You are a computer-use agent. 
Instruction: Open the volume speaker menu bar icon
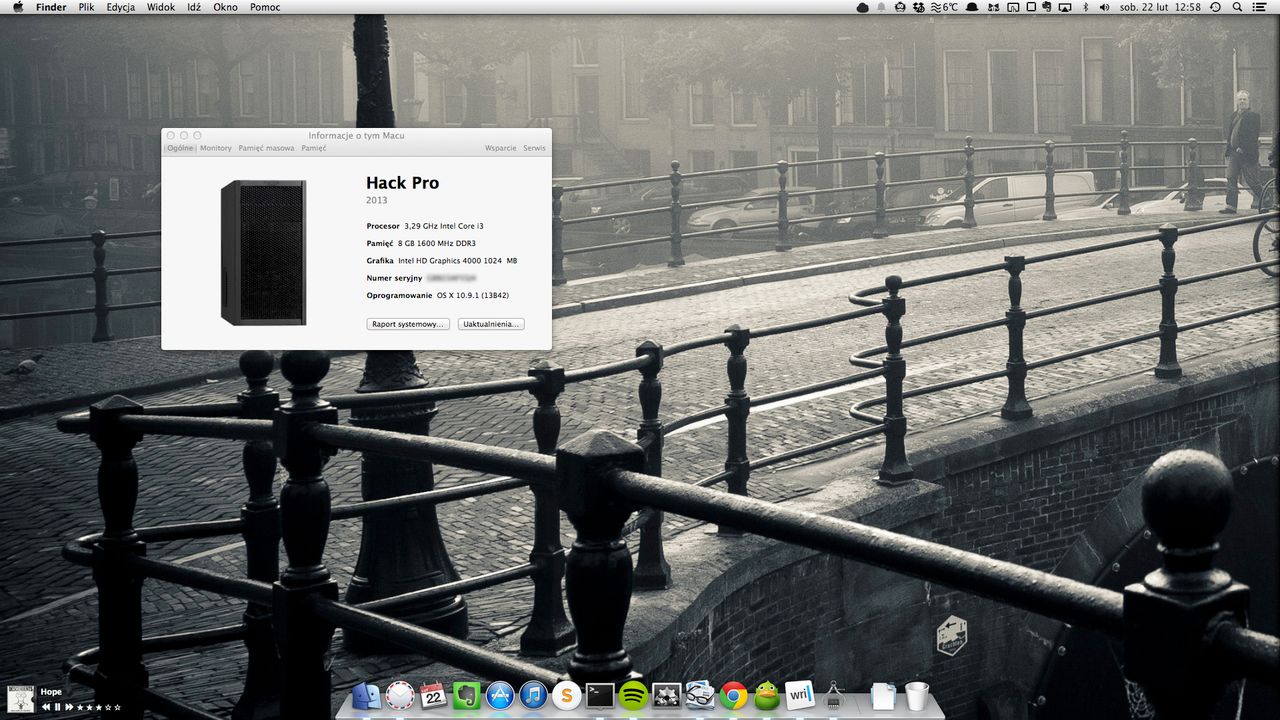[x=1105, y=7]
